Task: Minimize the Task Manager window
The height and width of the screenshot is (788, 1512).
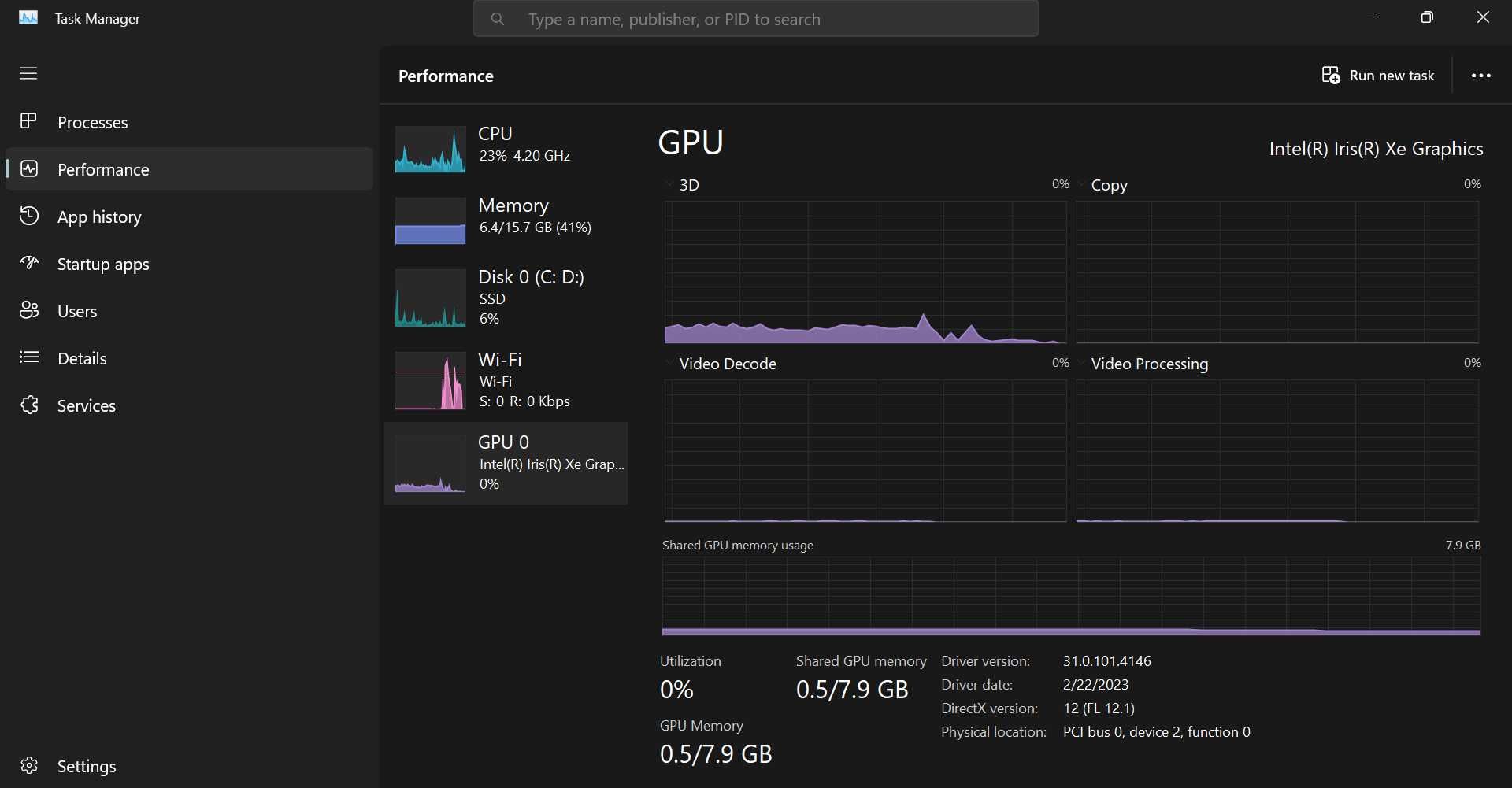Action: tap(1373, 17)
